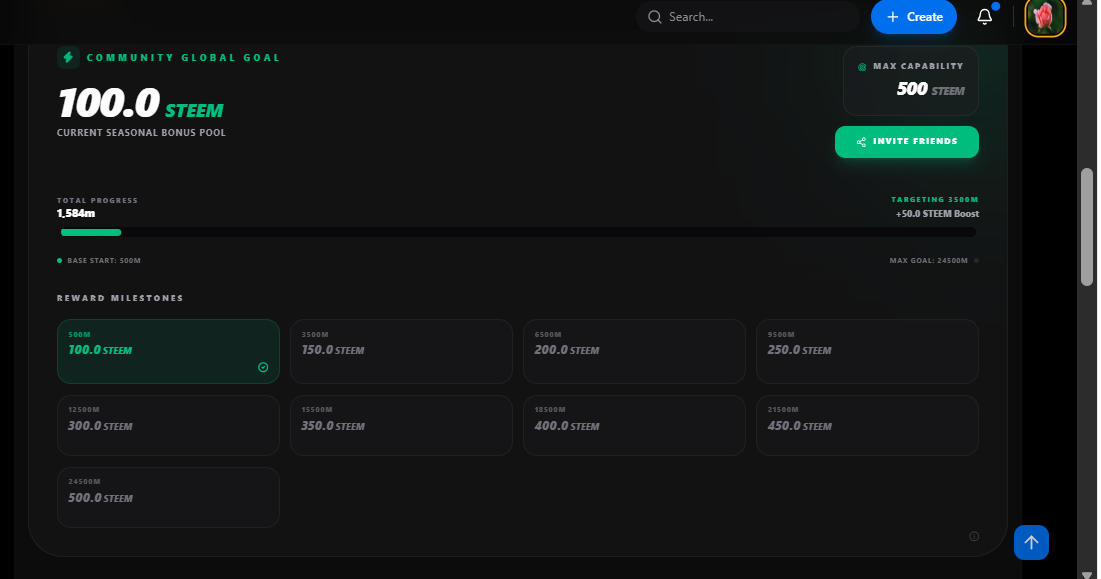Select the 24500M 500.0 STEEM milestone
Screen dimensions: 1101x579
click(169, 498)
